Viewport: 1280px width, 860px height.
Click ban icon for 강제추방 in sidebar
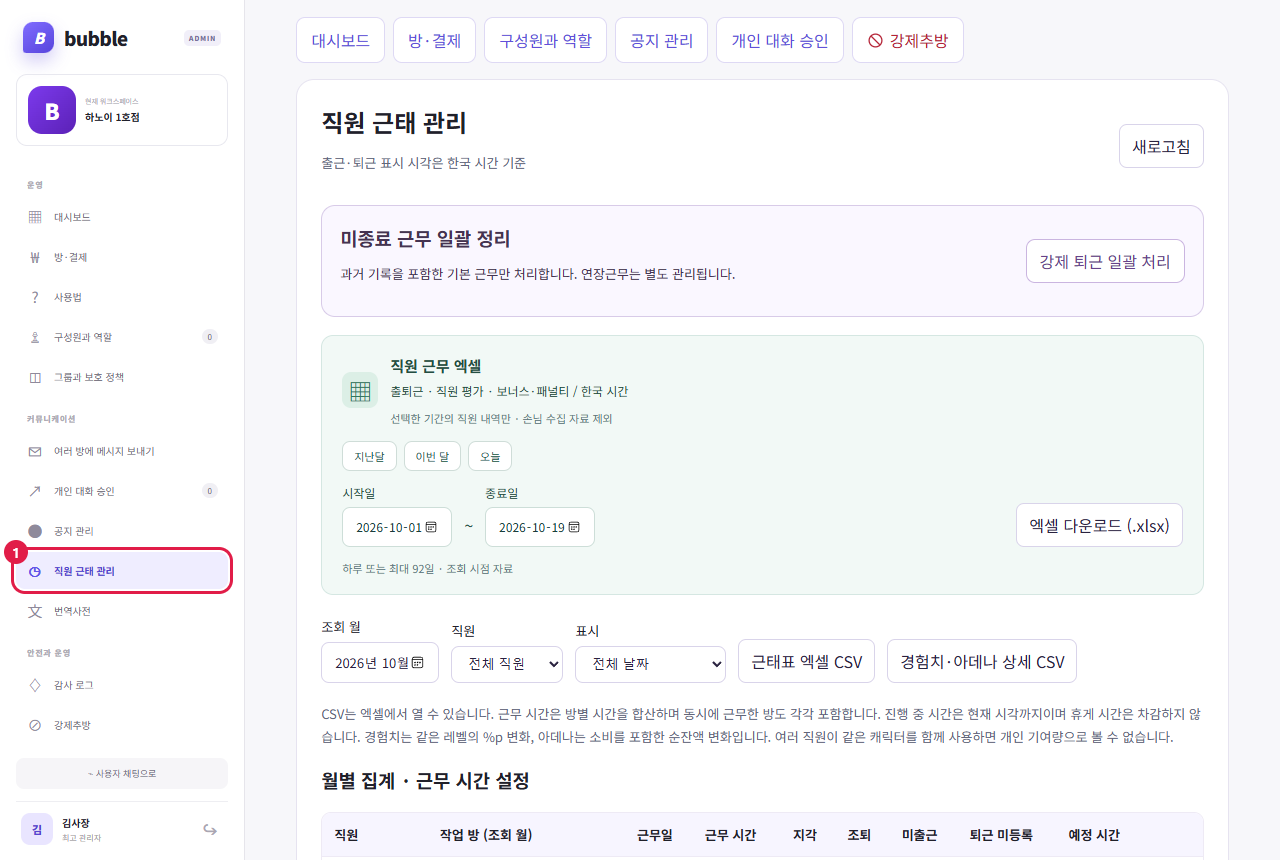pyautogui.click(x=35, y=725)
